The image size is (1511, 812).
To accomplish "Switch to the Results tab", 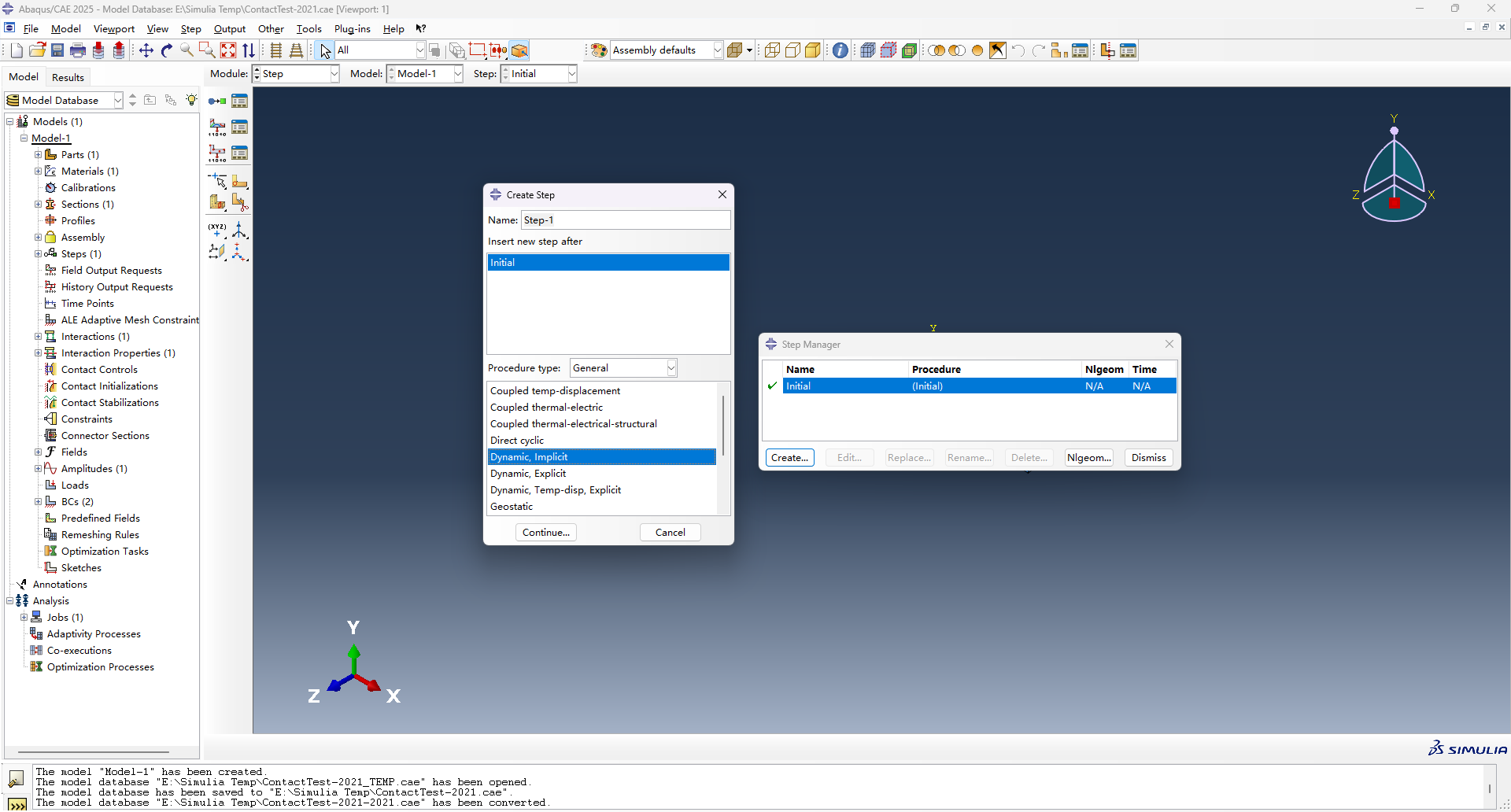I will 68,77.
